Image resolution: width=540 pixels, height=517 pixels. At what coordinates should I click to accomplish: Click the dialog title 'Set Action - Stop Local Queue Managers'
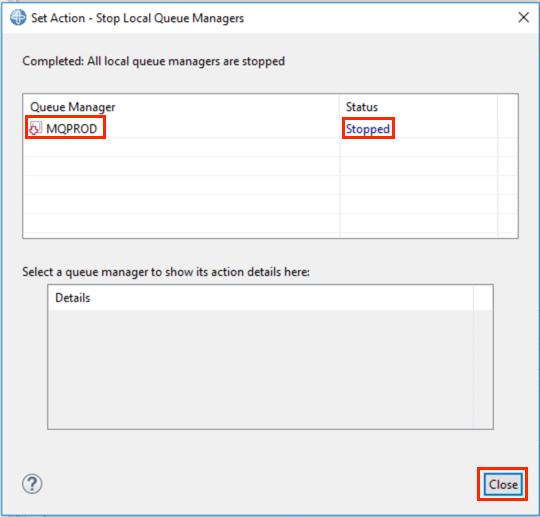[x=137, y=18]
